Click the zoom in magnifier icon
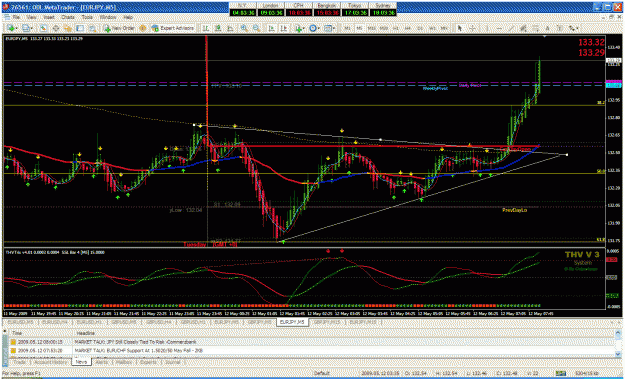This screenshot has height=379, width=625. 244,28
